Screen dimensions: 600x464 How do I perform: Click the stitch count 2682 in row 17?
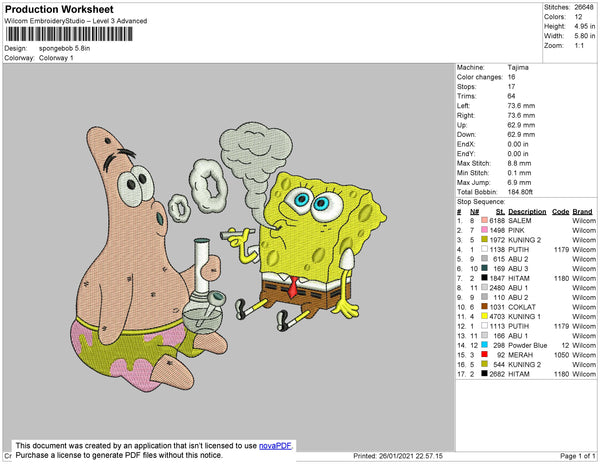(x=497, y=374)
